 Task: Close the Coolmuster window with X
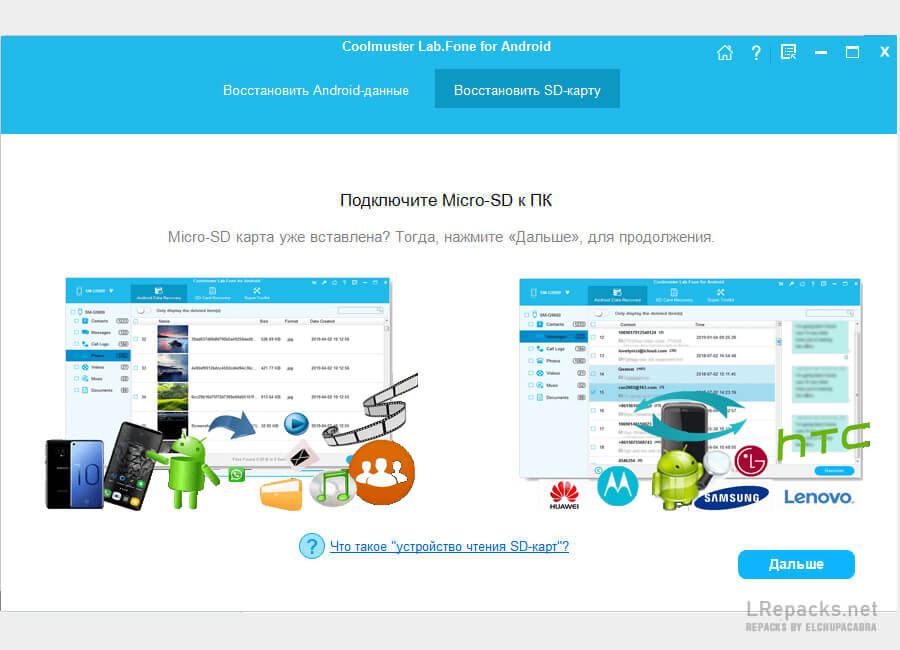tap(885, 52)
